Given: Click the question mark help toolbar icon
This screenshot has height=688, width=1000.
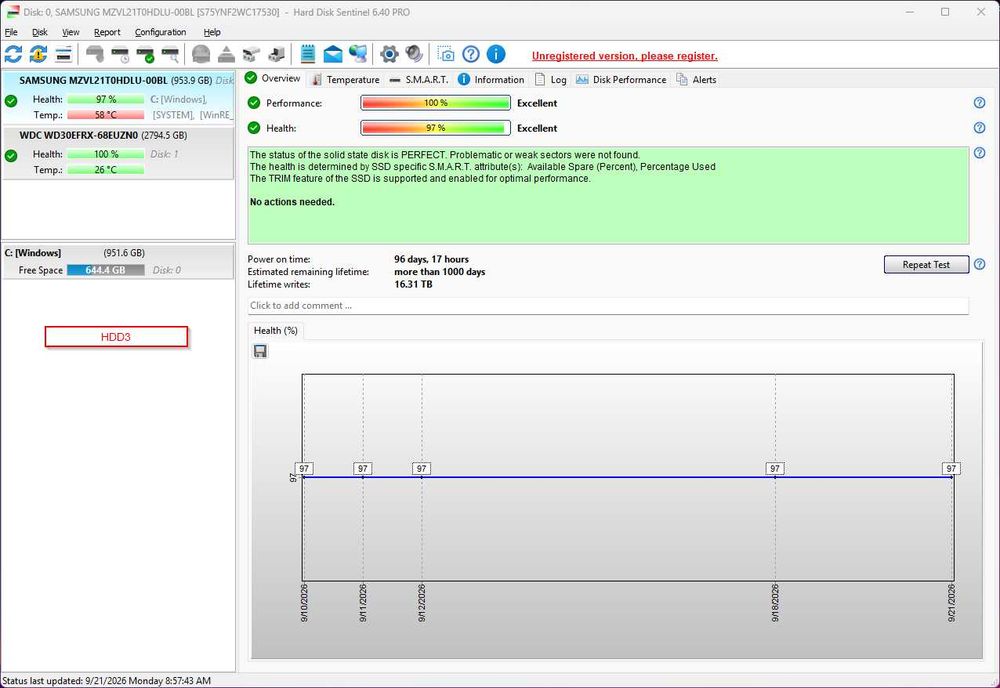Looking at the screenshot, I should pos(471,54).
